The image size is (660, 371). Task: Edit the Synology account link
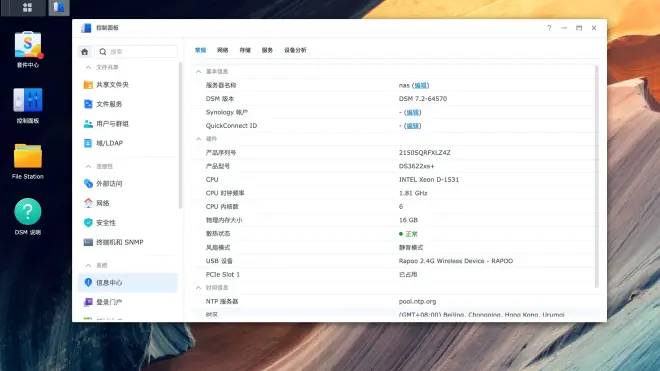[x=412, y=112]
